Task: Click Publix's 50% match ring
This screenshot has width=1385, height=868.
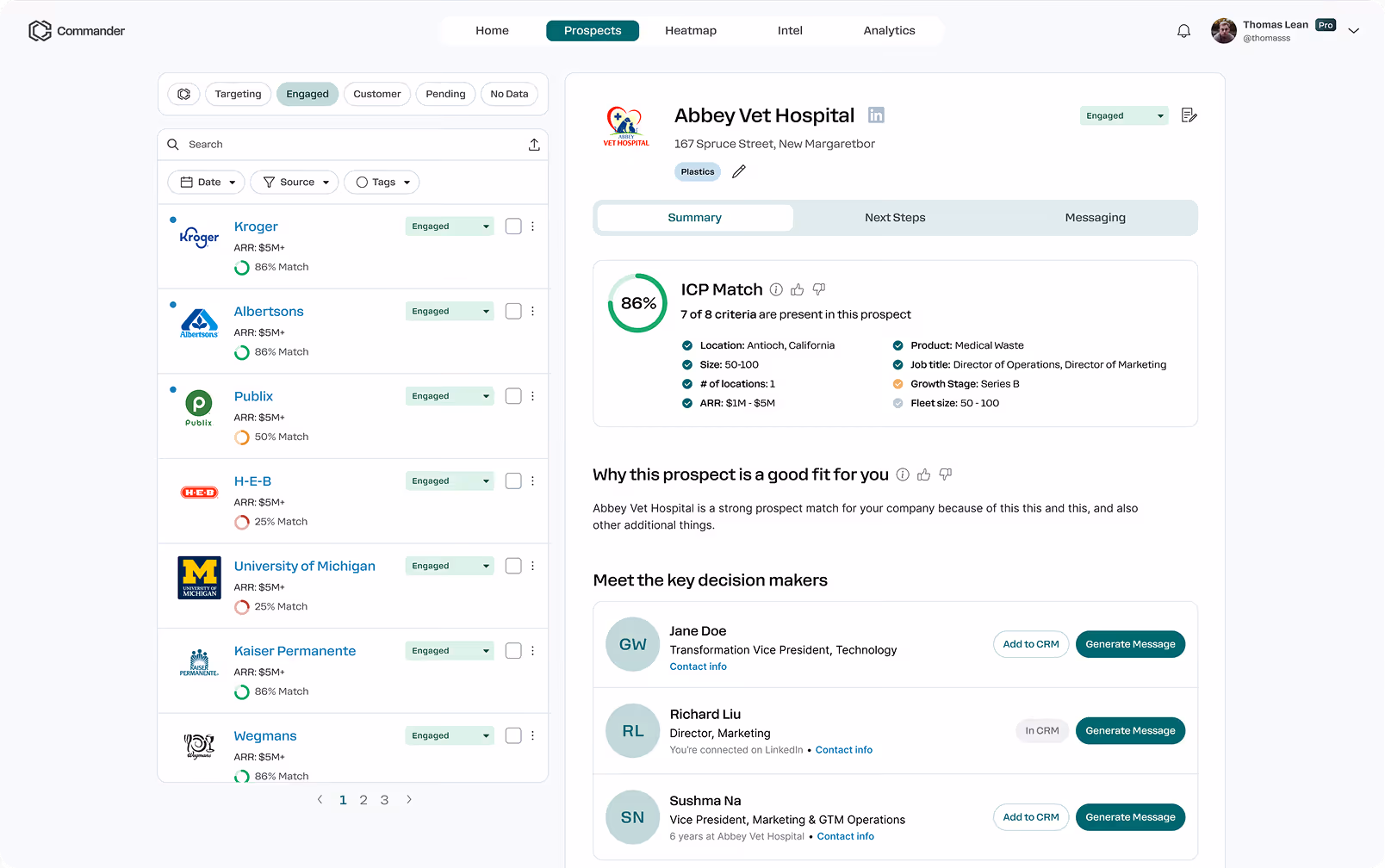Action: 242,437
